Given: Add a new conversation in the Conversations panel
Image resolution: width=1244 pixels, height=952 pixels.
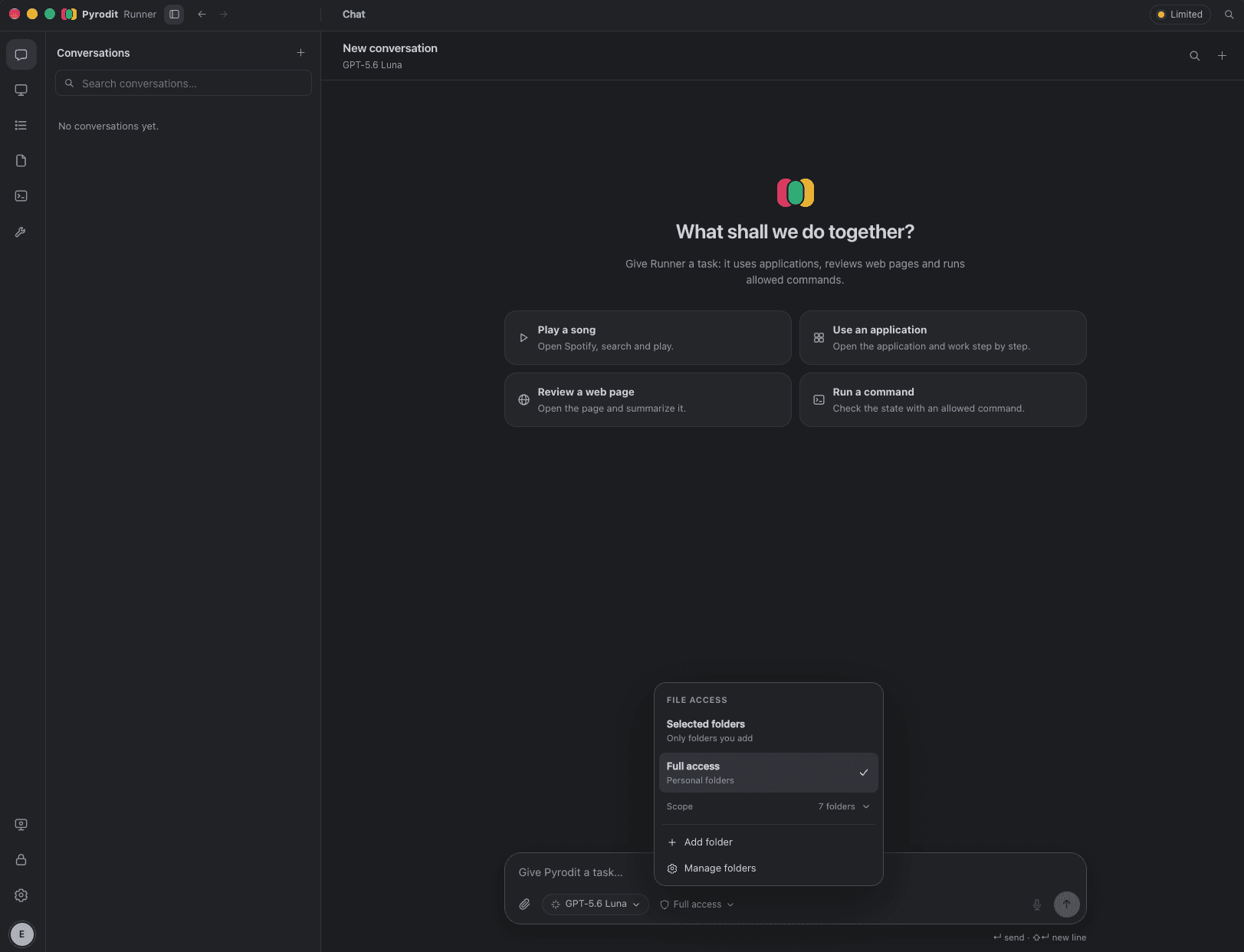Looking at the screenshot, I should pos(300,53).
